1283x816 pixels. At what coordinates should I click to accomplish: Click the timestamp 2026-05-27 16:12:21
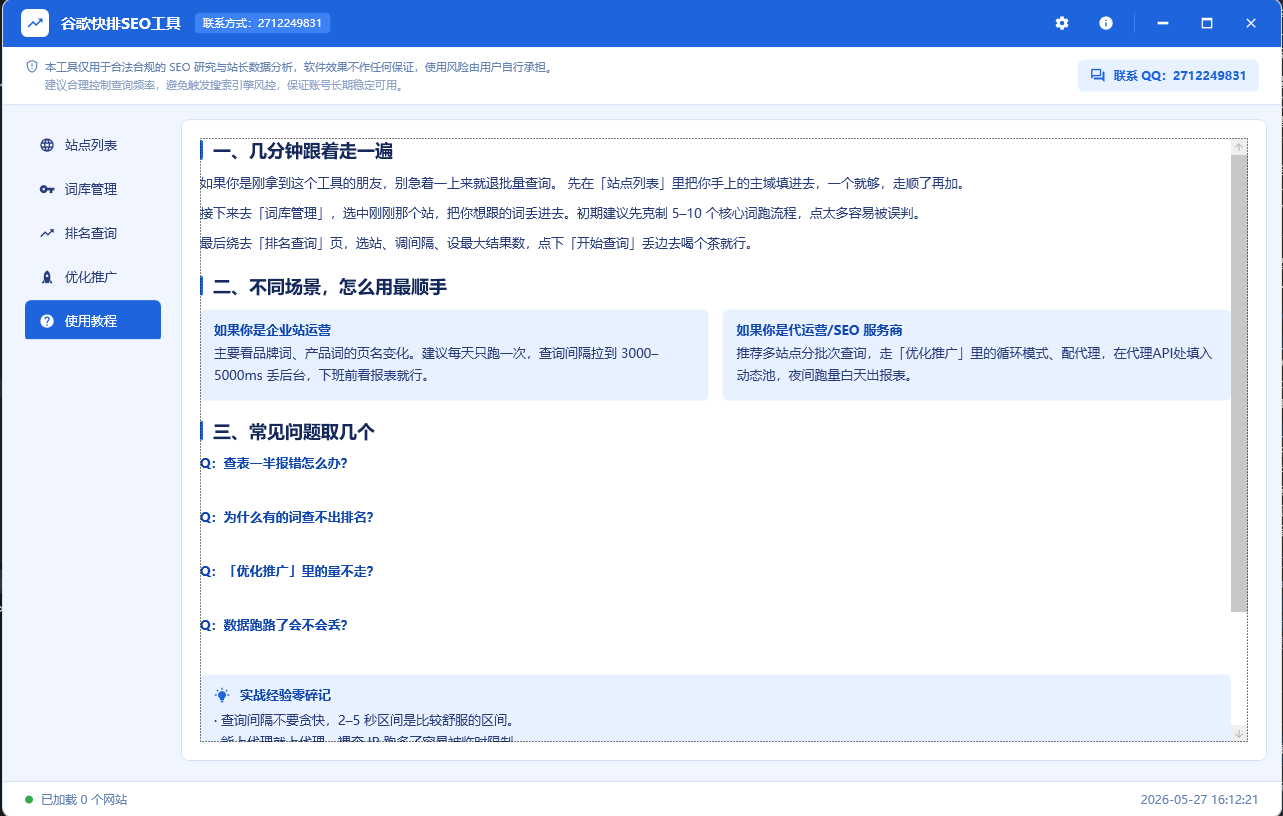tap(1199, 800)
